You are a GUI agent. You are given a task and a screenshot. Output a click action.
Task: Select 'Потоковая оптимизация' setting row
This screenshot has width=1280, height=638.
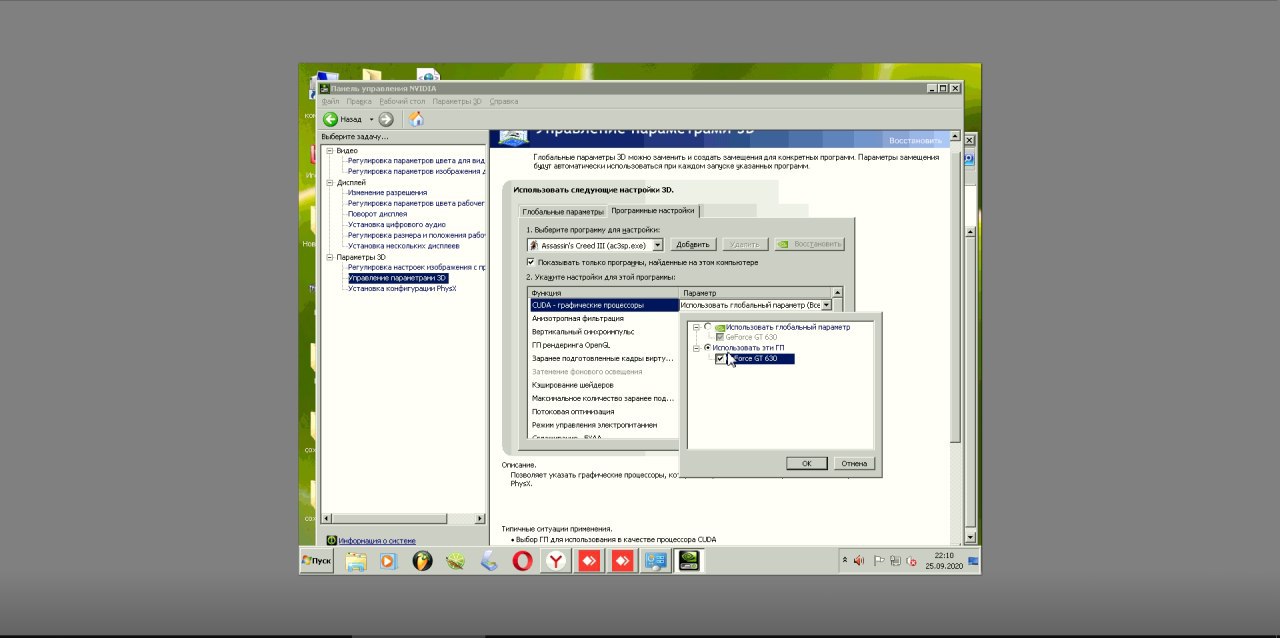(604, 411)
